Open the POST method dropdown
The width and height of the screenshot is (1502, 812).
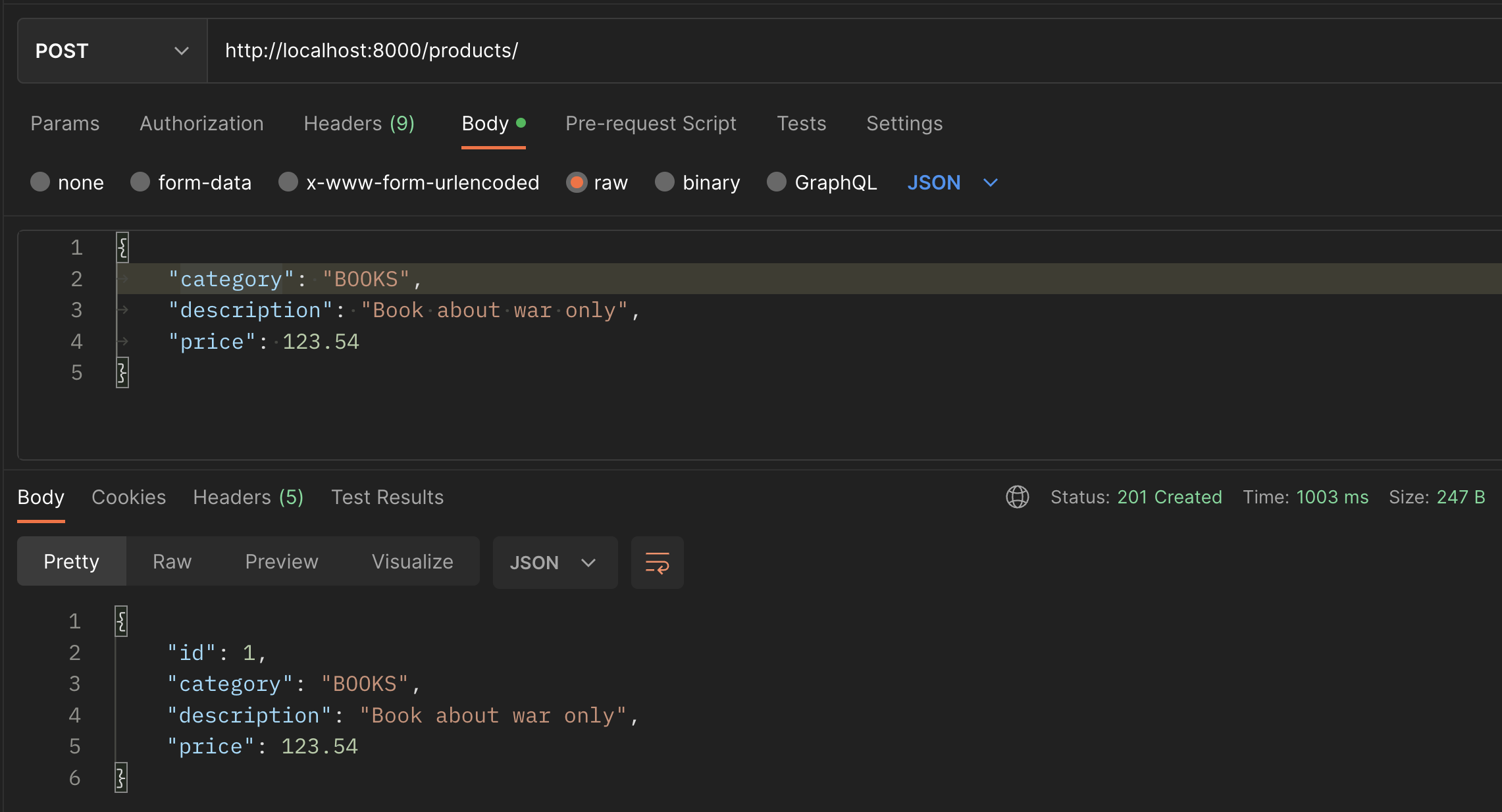click(112, 51)
